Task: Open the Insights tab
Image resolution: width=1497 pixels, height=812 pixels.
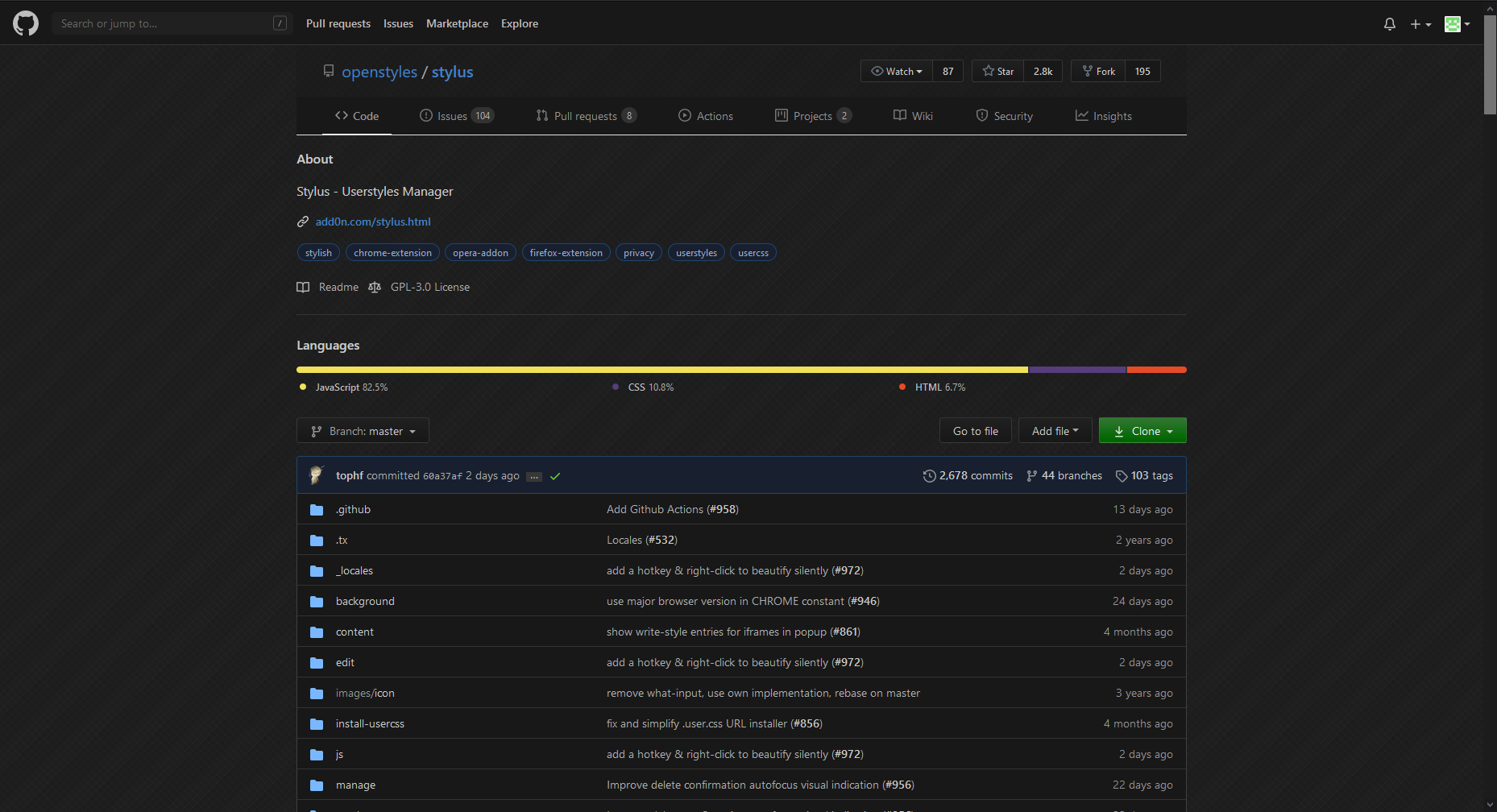Action: coord(1103,116)
